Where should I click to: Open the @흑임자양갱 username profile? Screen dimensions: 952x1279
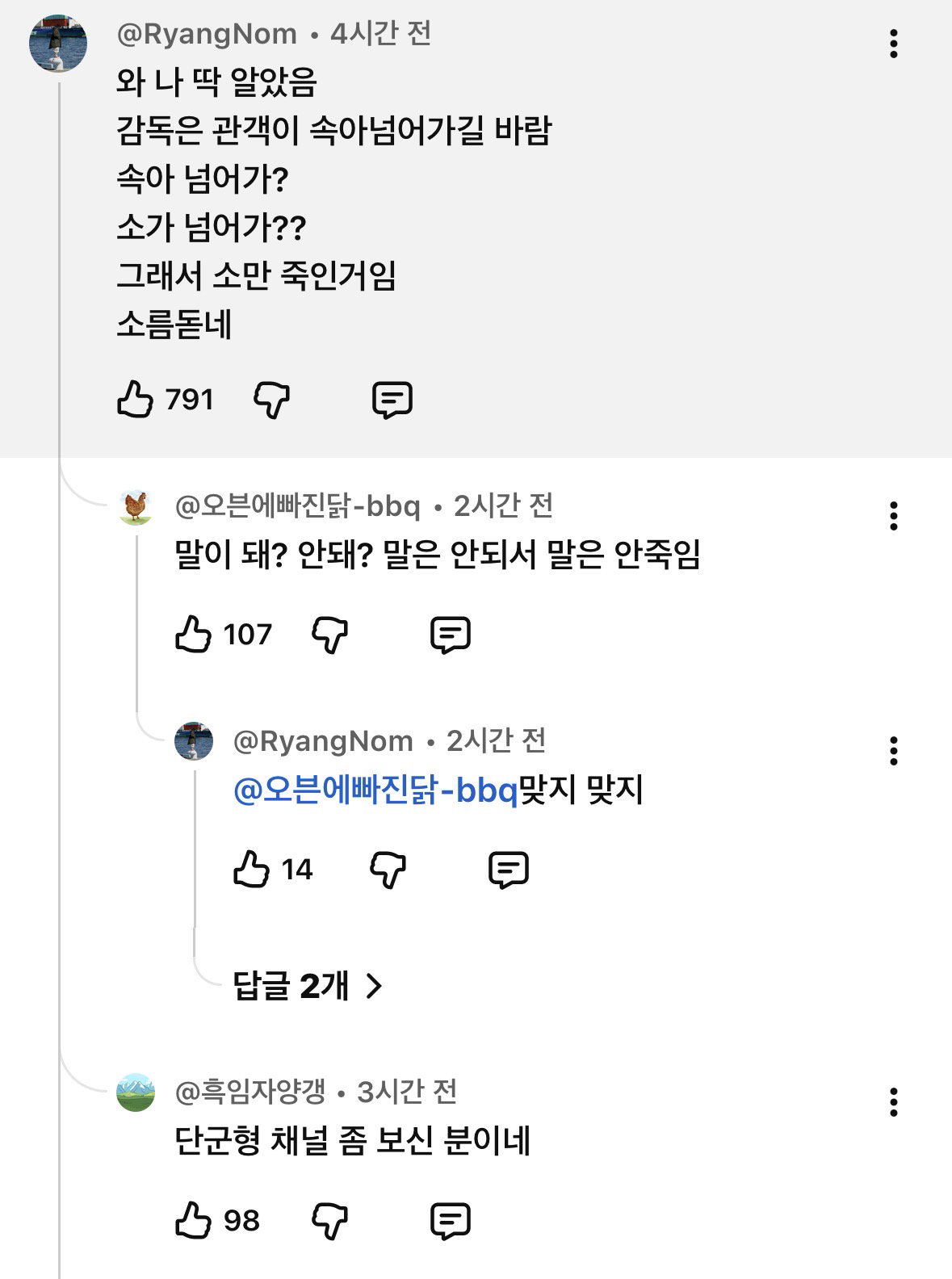pyautogui.click(x=250, y=1092)
